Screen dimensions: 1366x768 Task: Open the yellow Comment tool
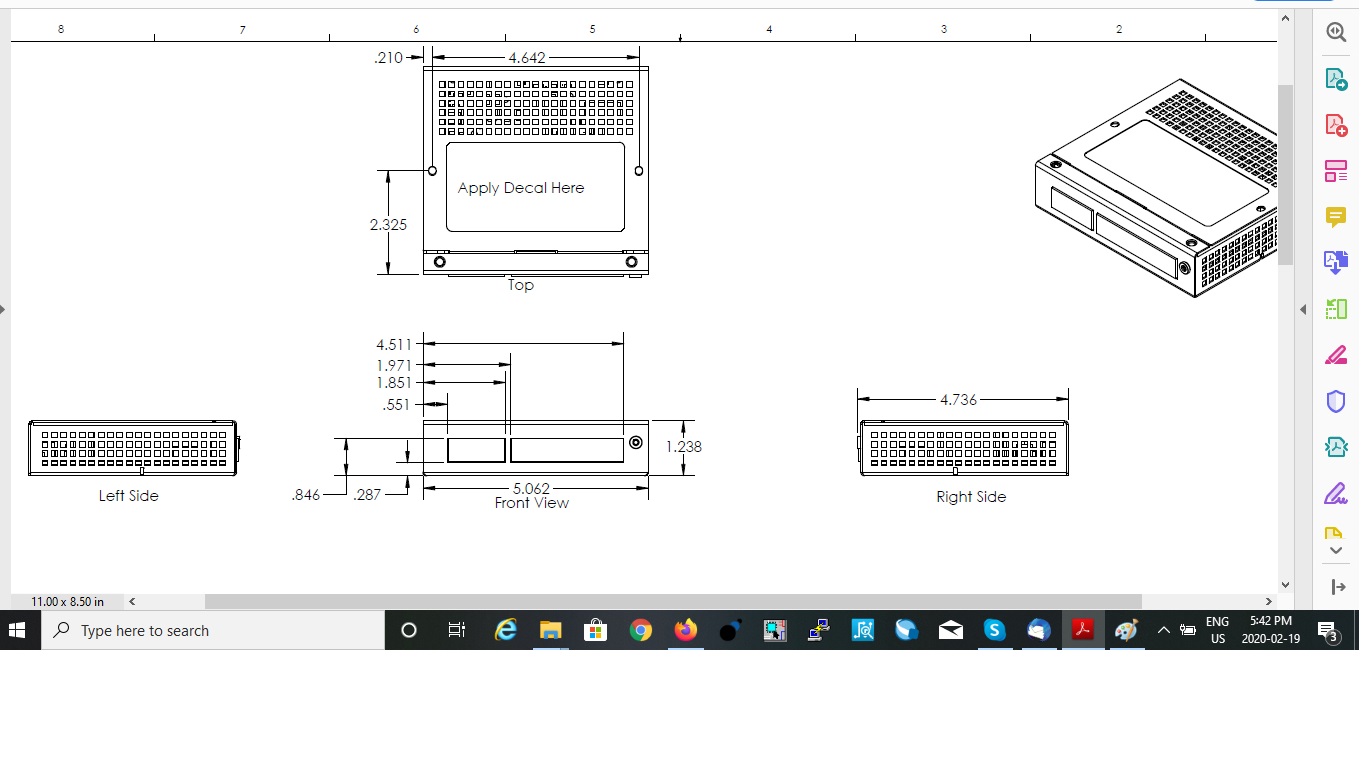point(1336,217)
